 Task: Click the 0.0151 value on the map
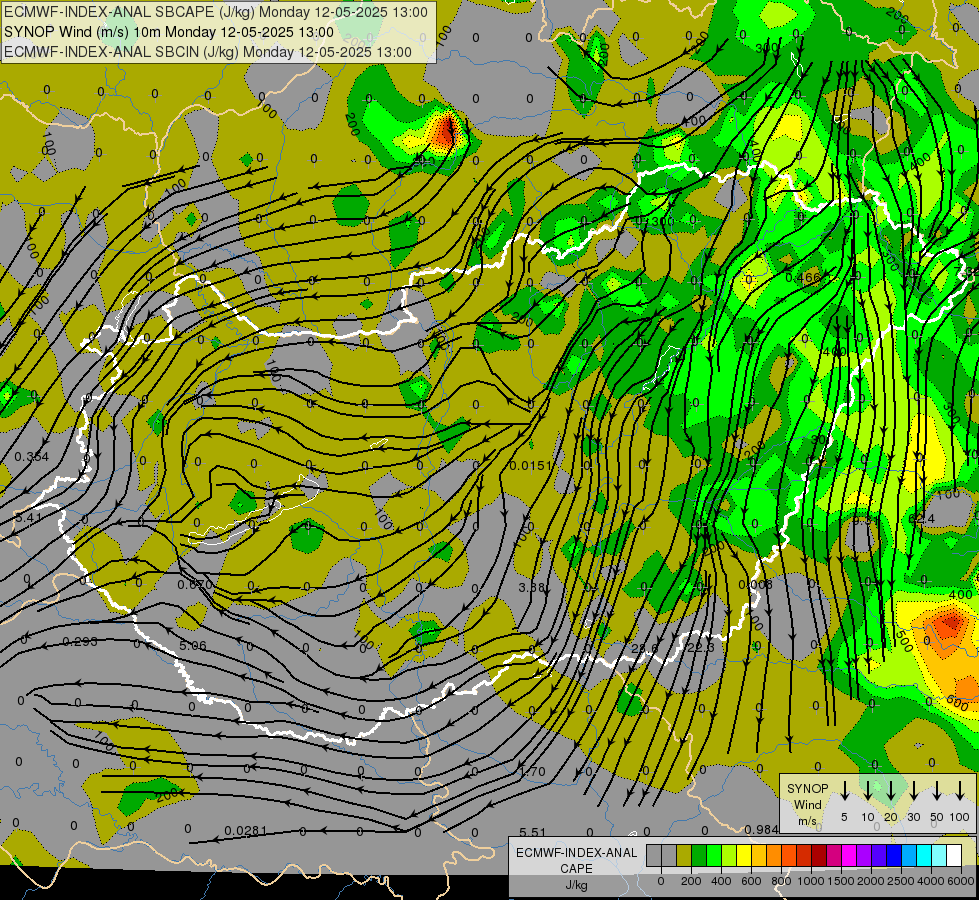tap(531, 465)
